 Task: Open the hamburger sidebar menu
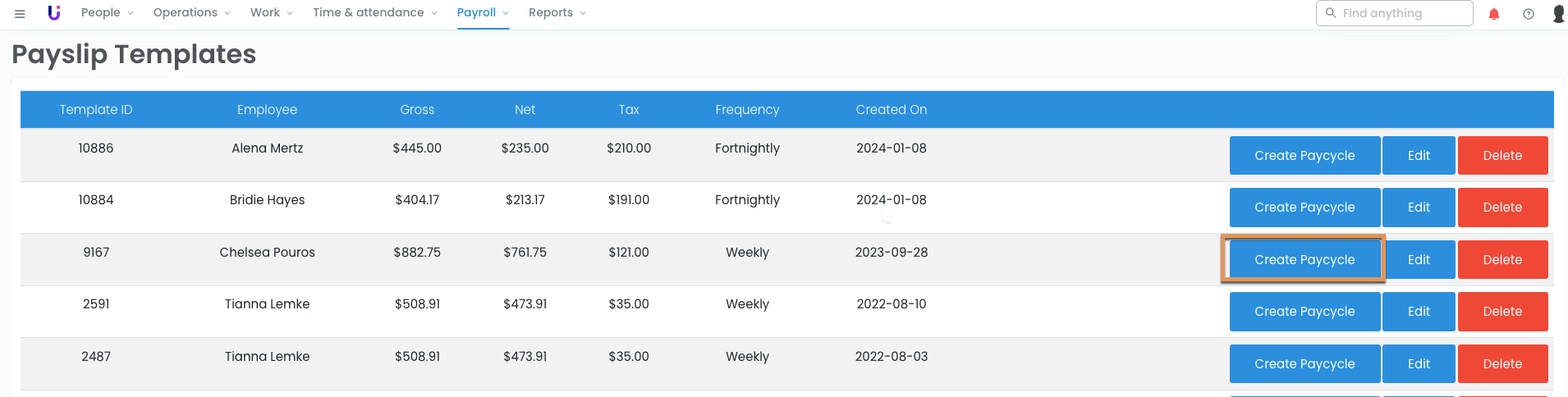20,13
